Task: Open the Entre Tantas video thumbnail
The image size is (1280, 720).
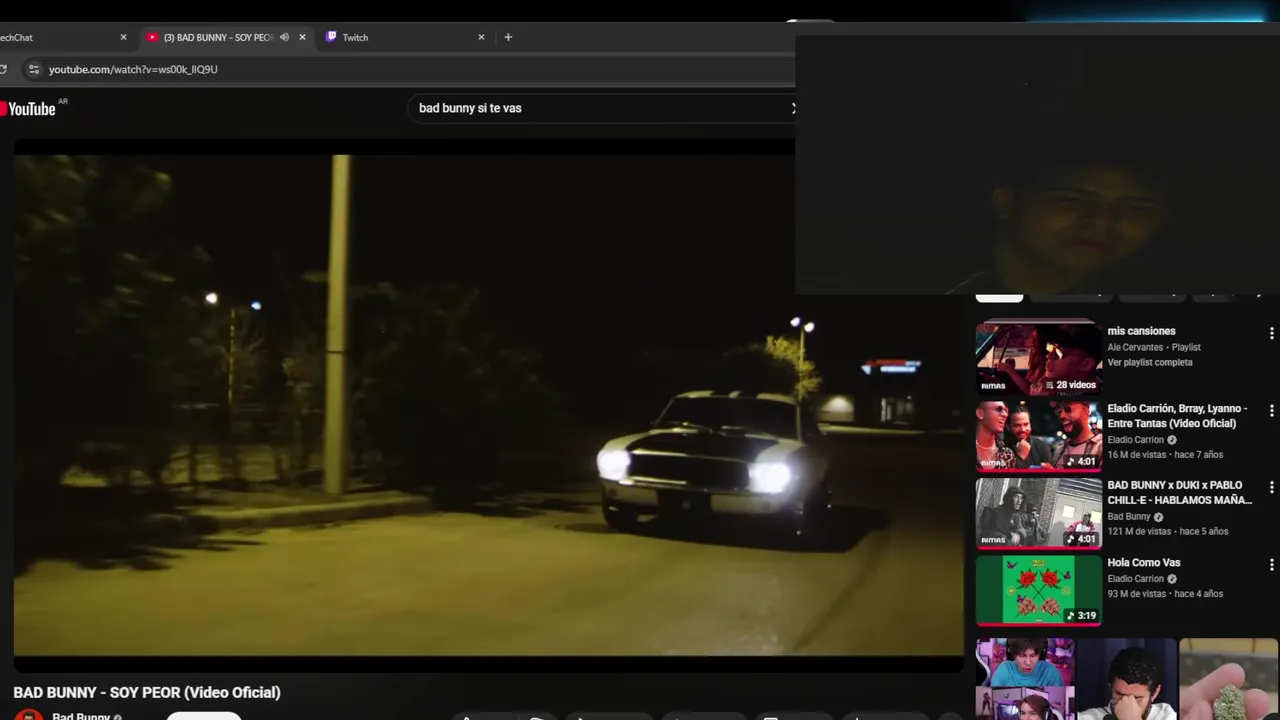Action: point(1039,435)
